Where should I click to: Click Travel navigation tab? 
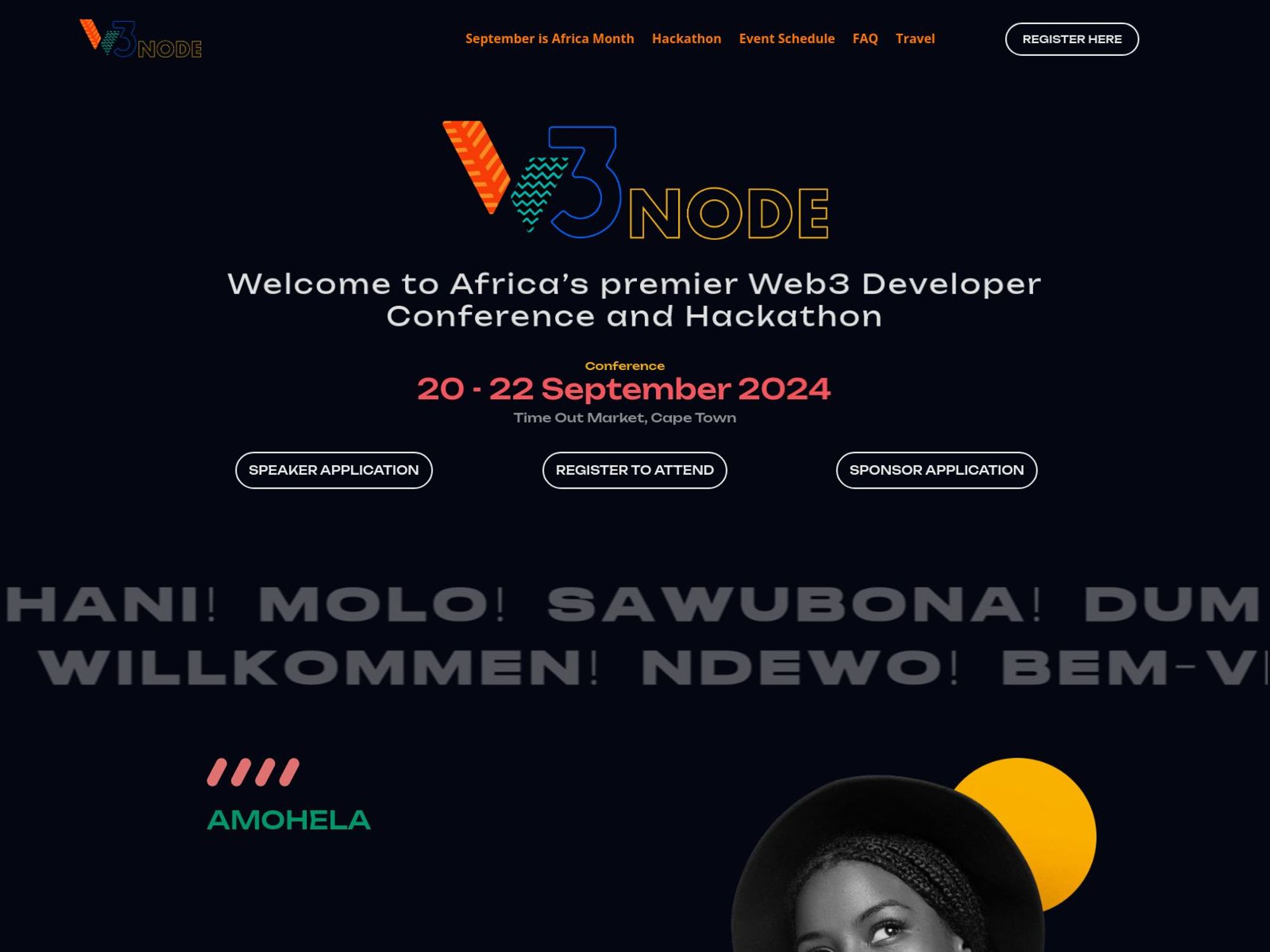(915, 38)
